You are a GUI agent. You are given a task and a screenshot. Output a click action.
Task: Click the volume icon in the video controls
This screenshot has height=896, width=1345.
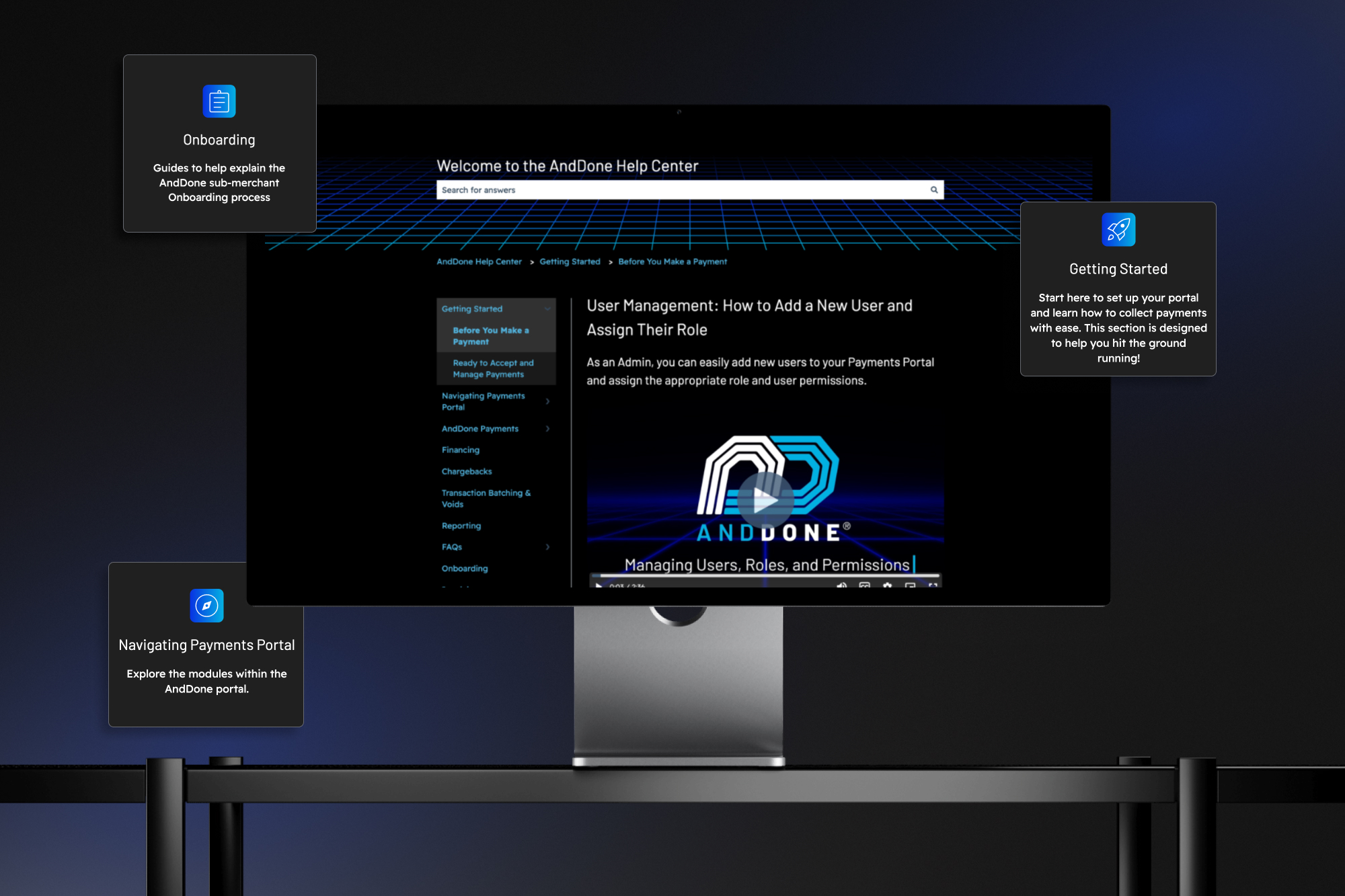(841, 585)
